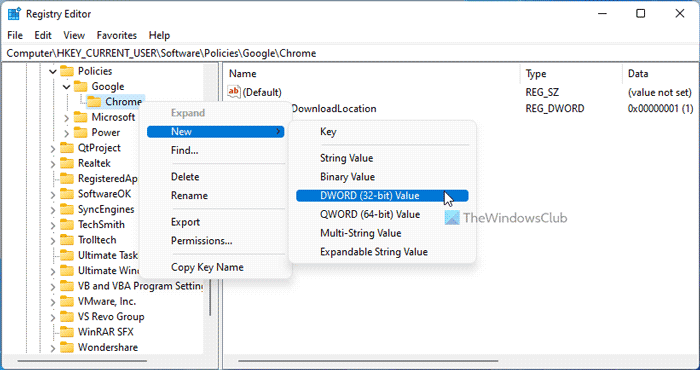Expand the Power tree node
Image resolution: width=700 pixels, height=370 pixels.
67,133
